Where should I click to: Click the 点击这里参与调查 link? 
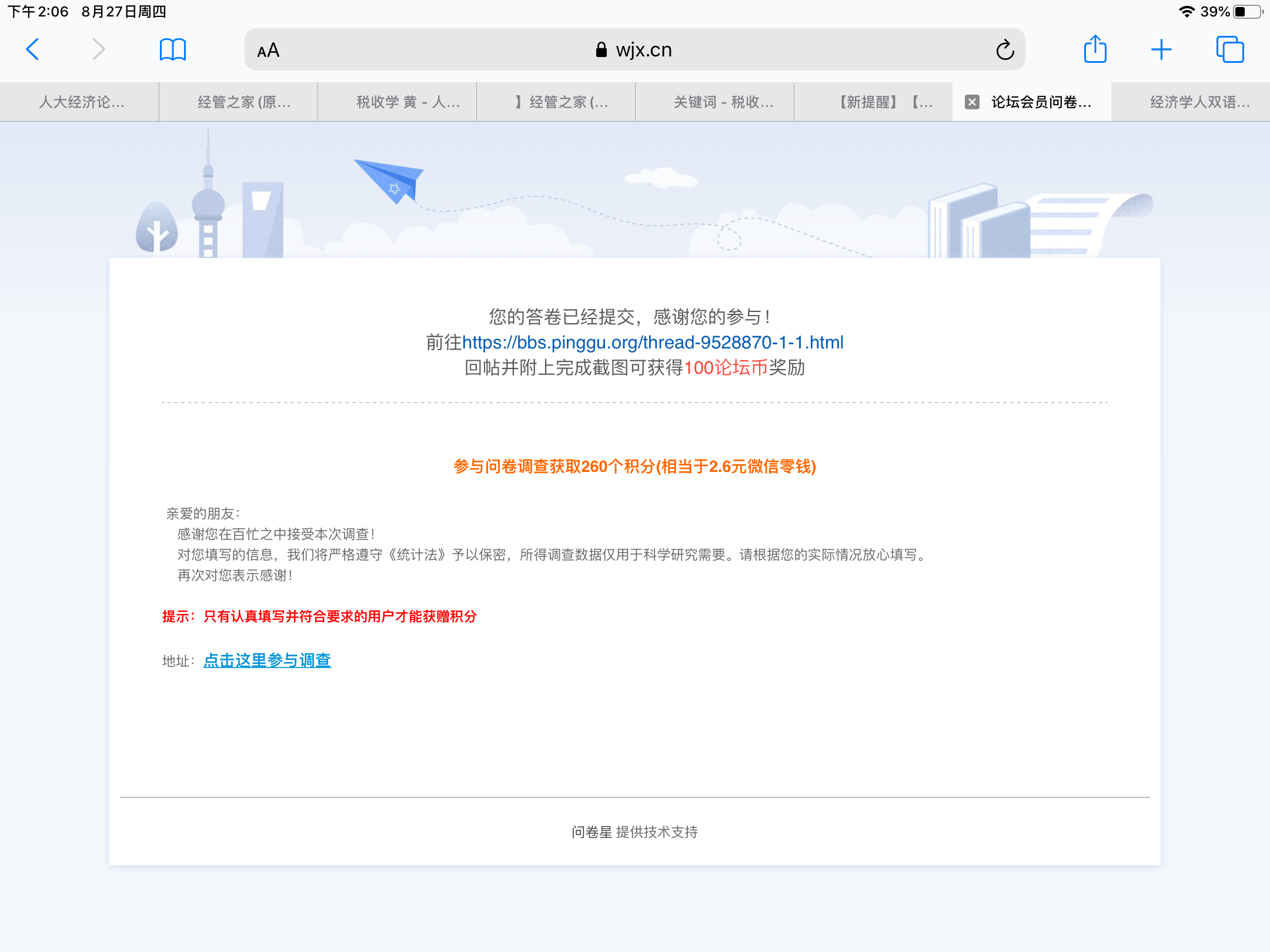pyautogui.click(x=267, y=661)
